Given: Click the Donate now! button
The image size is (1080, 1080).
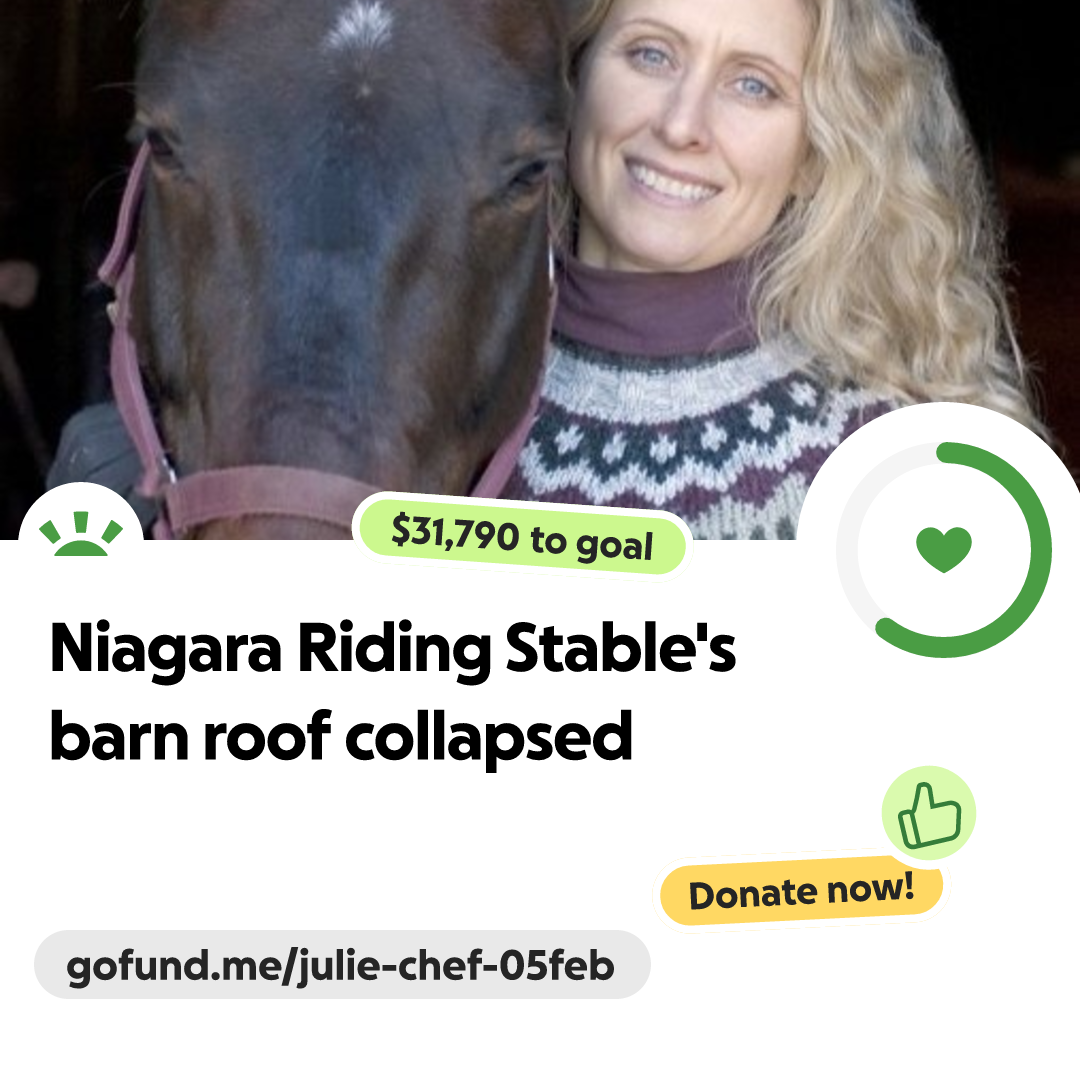Looking at the screenshot, I should 801,892.
